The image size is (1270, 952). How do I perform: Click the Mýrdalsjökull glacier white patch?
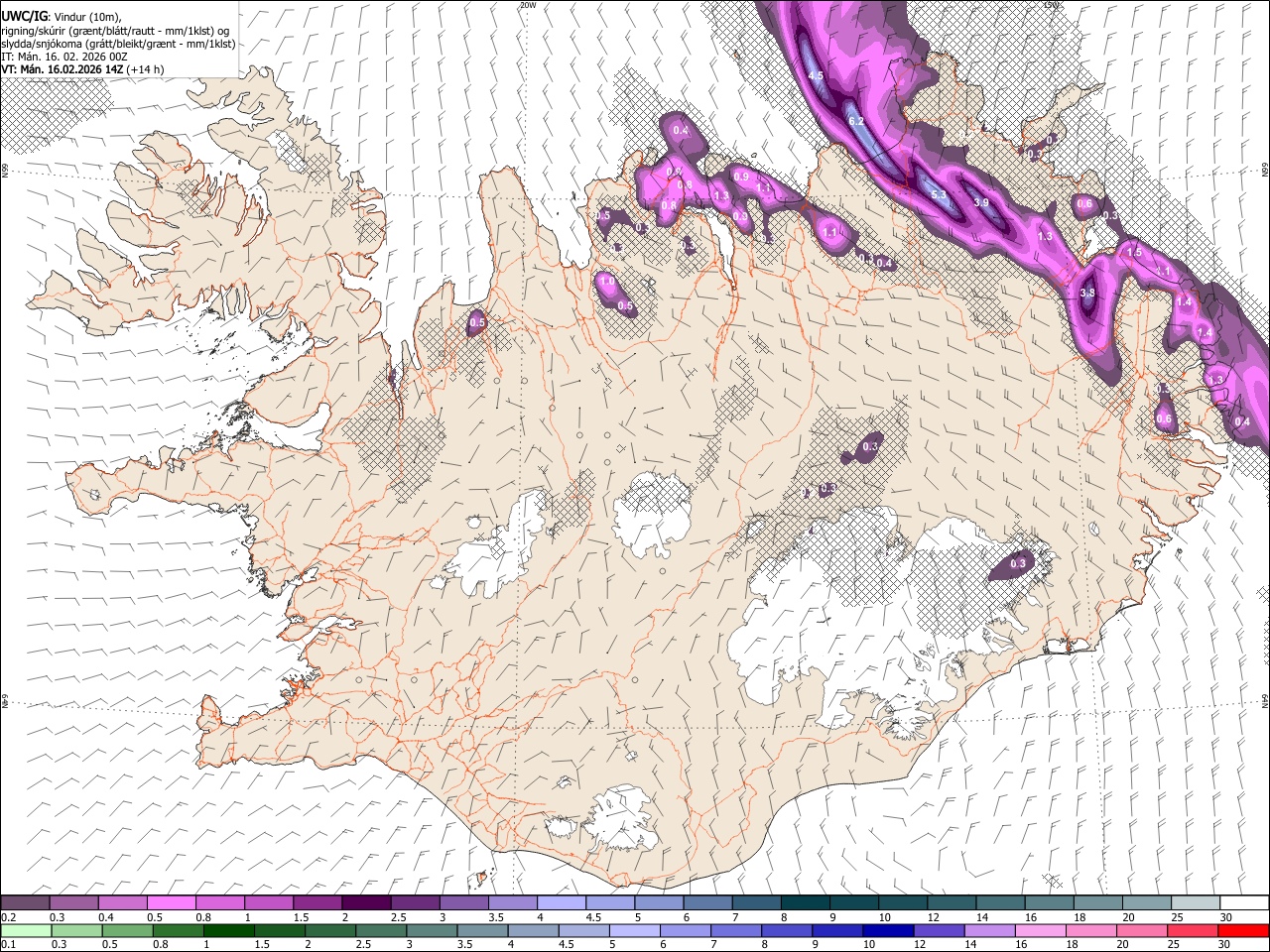pyautogui.click(x=622, y=817)
